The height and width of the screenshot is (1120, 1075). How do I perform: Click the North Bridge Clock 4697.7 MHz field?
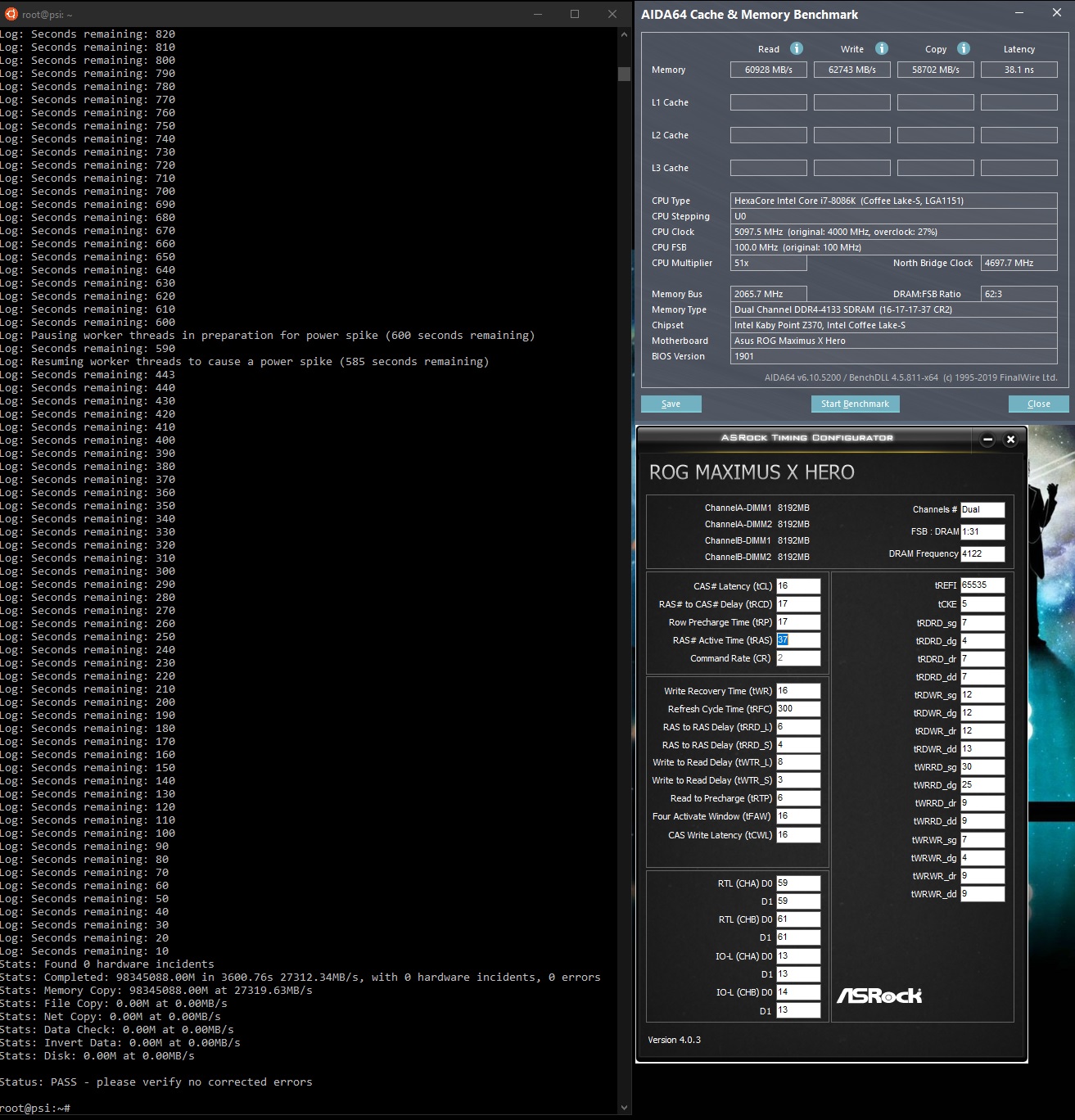[1019, 263]
